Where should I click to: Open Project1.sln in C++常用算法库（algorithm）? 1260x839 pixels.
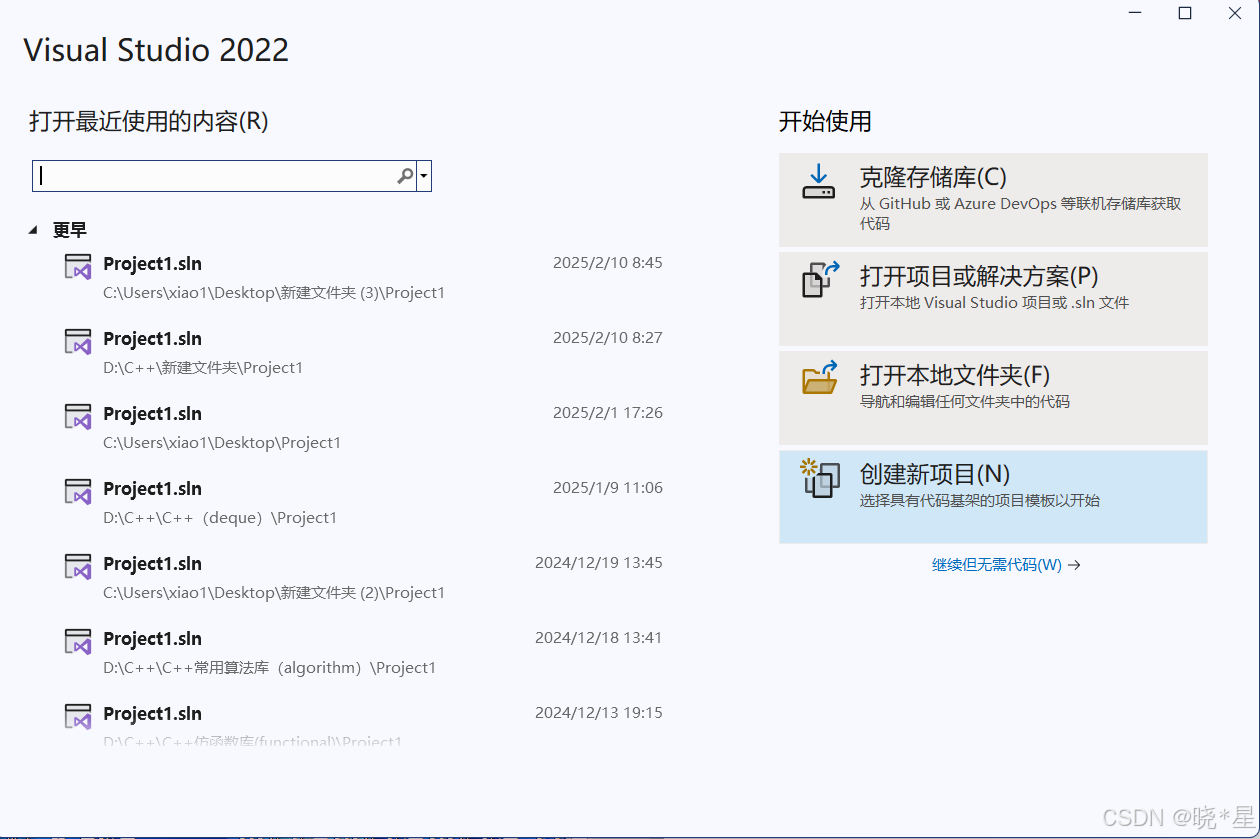(364, 653)
